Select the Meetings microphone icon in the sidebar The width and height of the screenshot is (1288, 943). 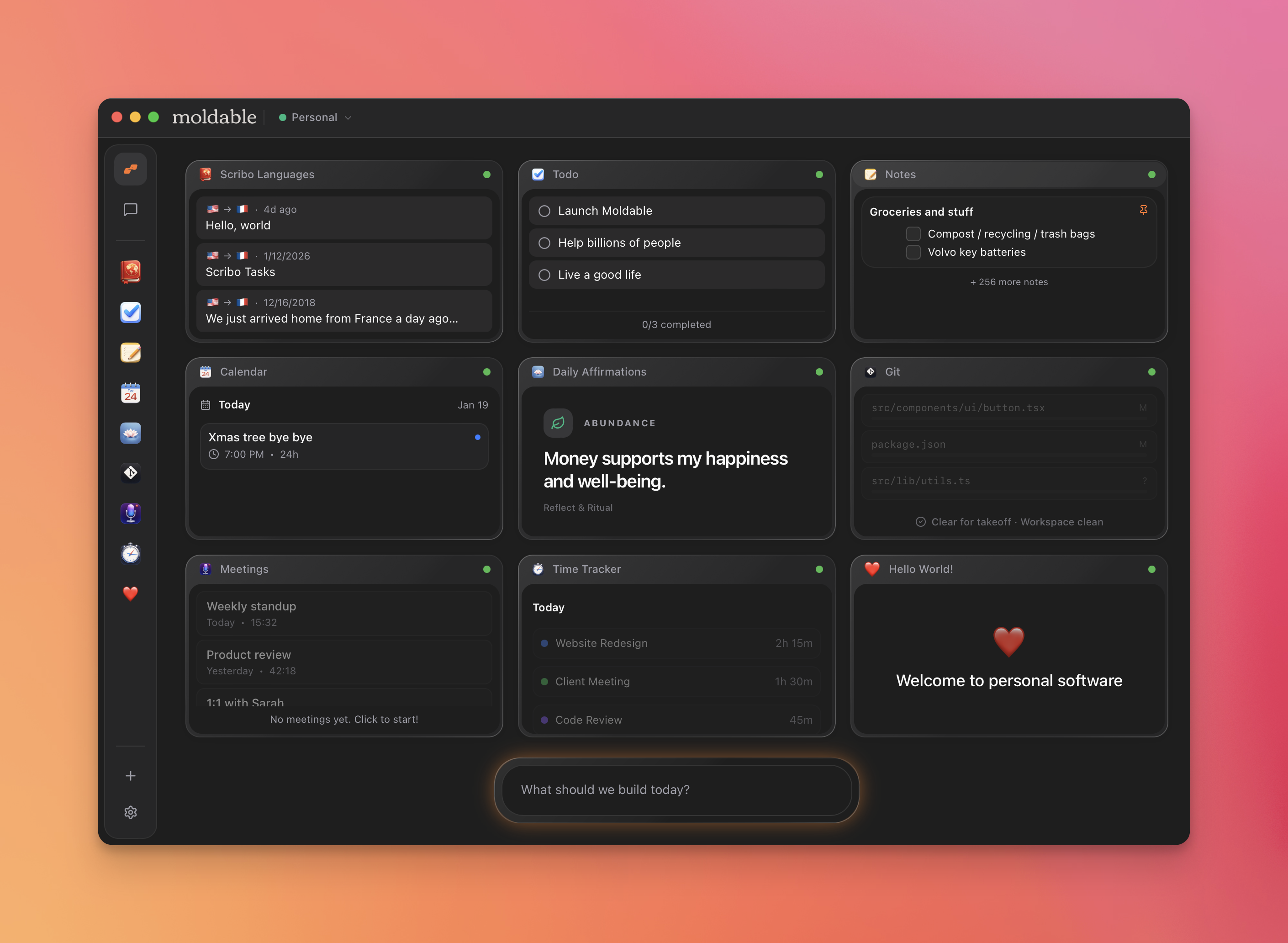[x=130, y=513]
